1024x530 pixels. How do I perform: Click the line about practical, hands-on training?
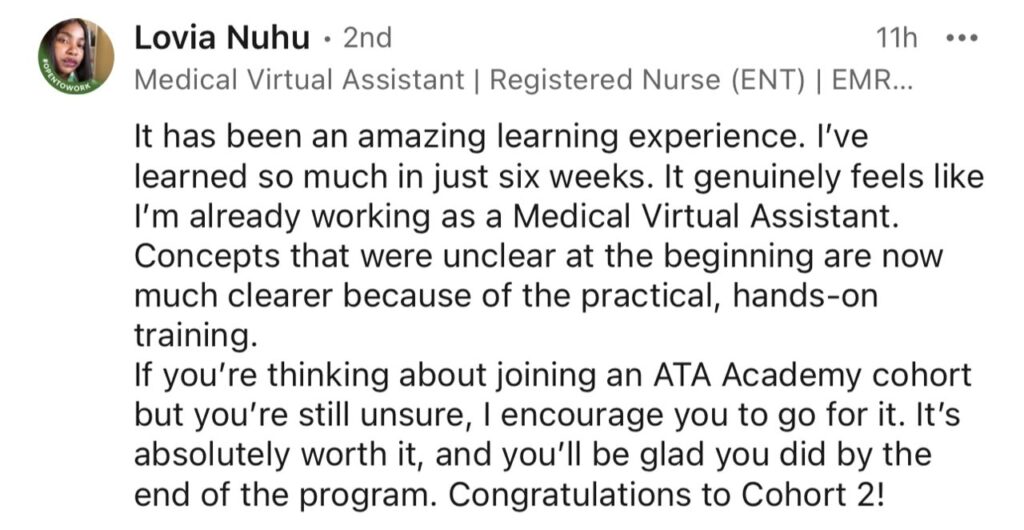coord(505,296)
